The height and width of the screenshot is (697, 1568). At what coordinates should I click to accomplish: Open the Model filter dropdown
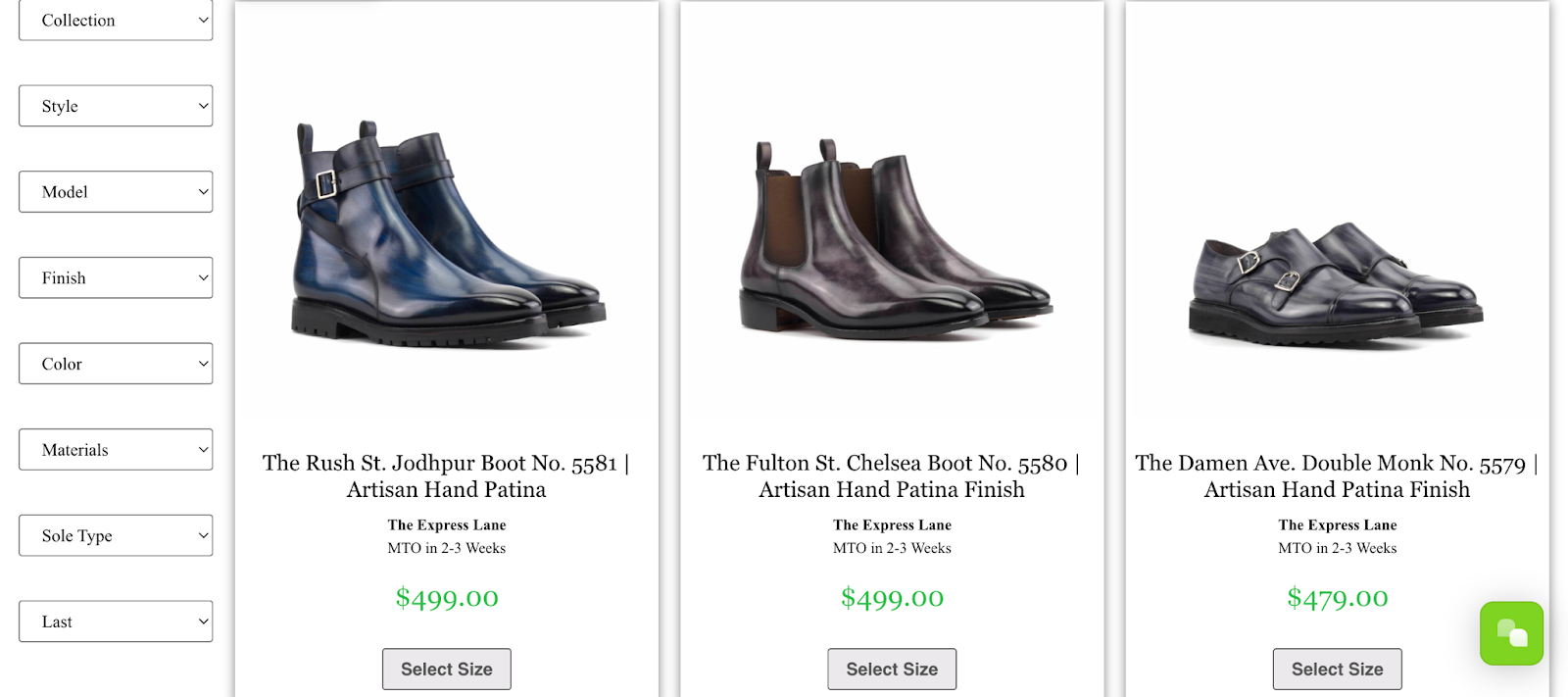pos(115,191)
